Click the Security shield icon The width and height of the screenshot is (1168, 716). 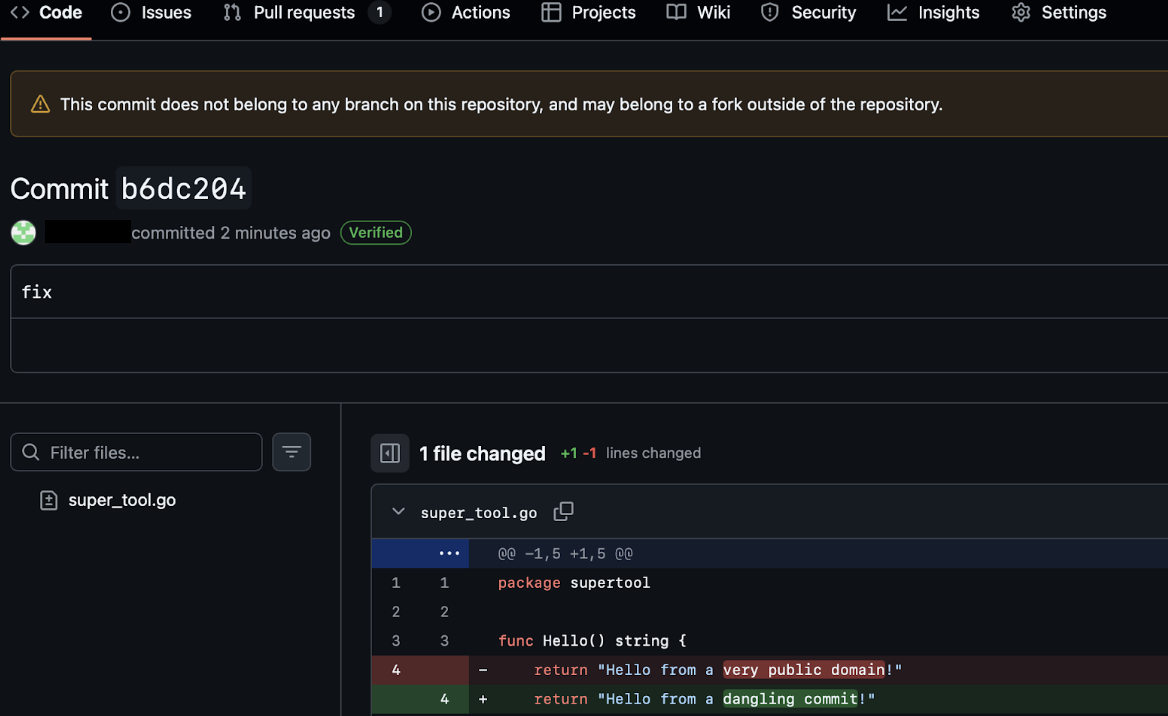tap(769, 13)
